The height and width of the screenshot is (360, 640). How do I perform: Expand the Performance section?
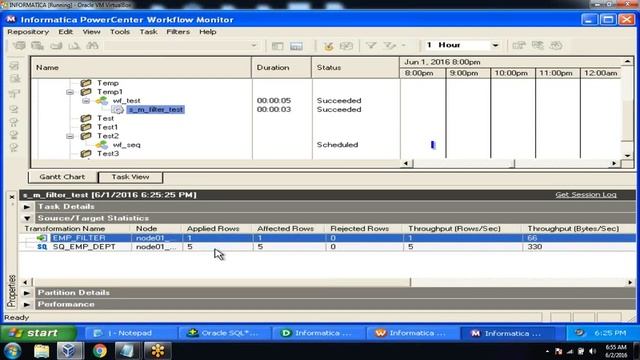[27, 304]
